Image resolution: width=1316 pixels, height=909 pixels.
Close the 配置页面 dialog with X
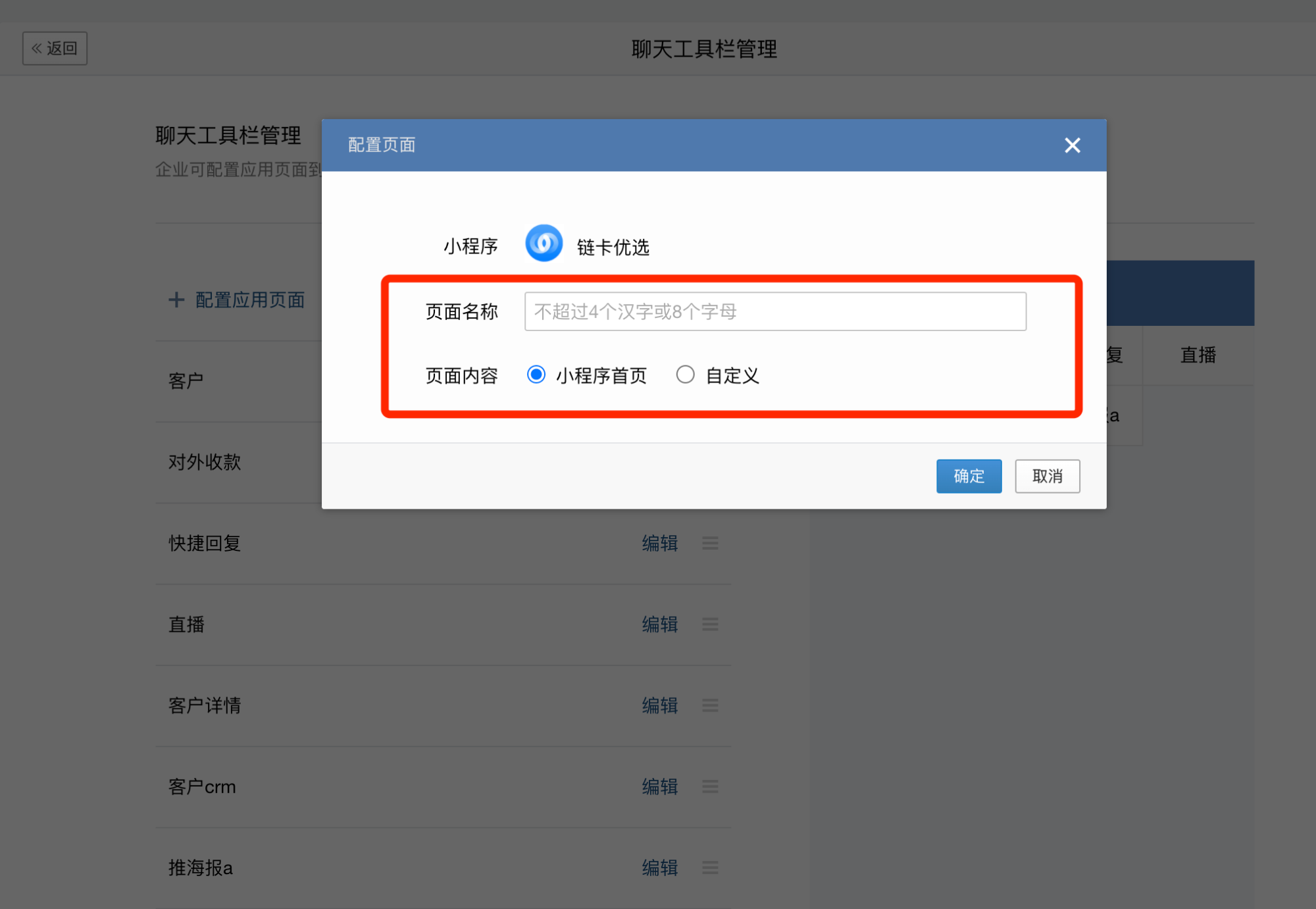[1072, 145]
